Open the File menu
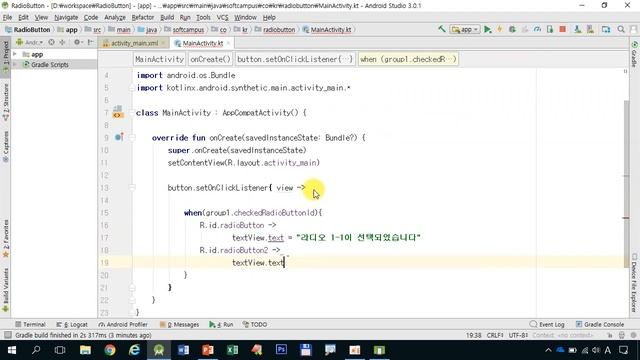 tap(7, 17)
